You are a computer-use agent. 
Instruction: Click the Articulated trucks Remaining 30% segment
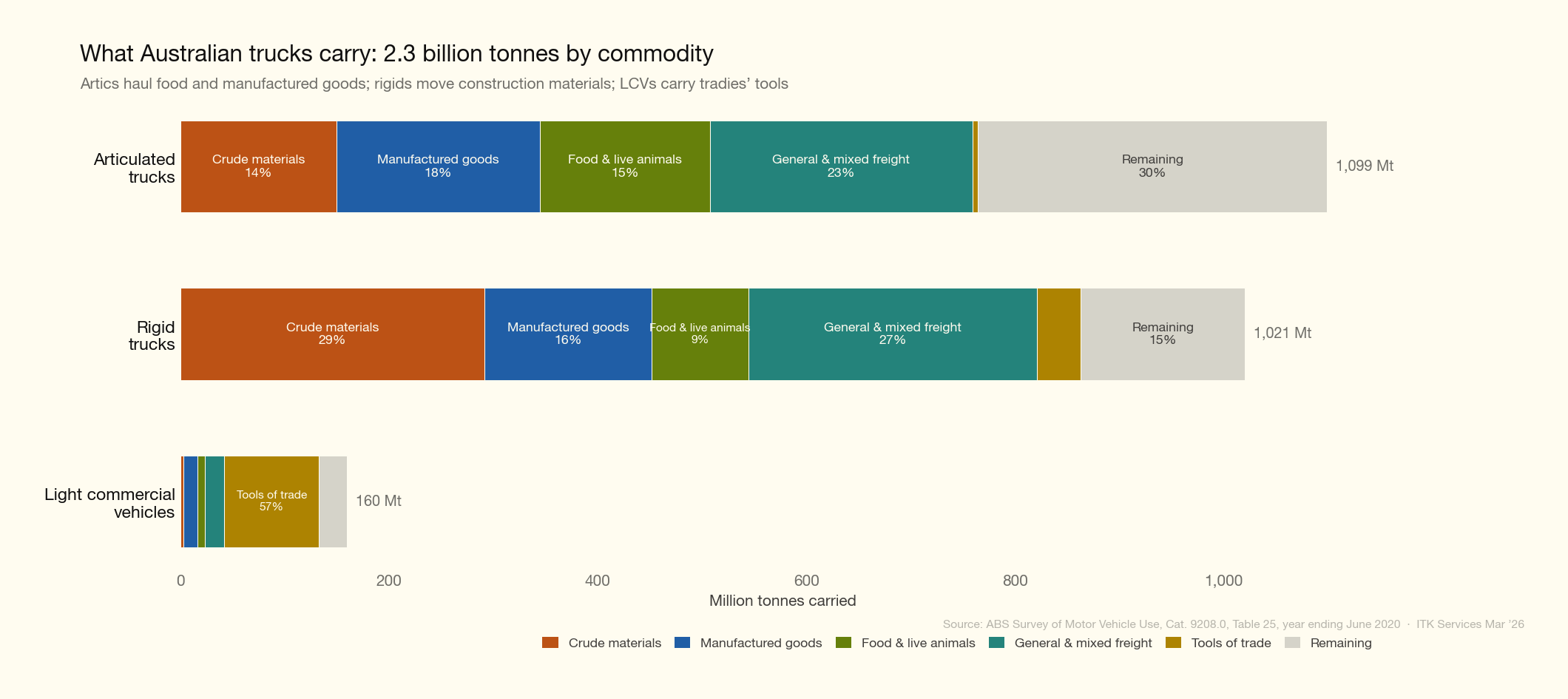point(1152,166)
